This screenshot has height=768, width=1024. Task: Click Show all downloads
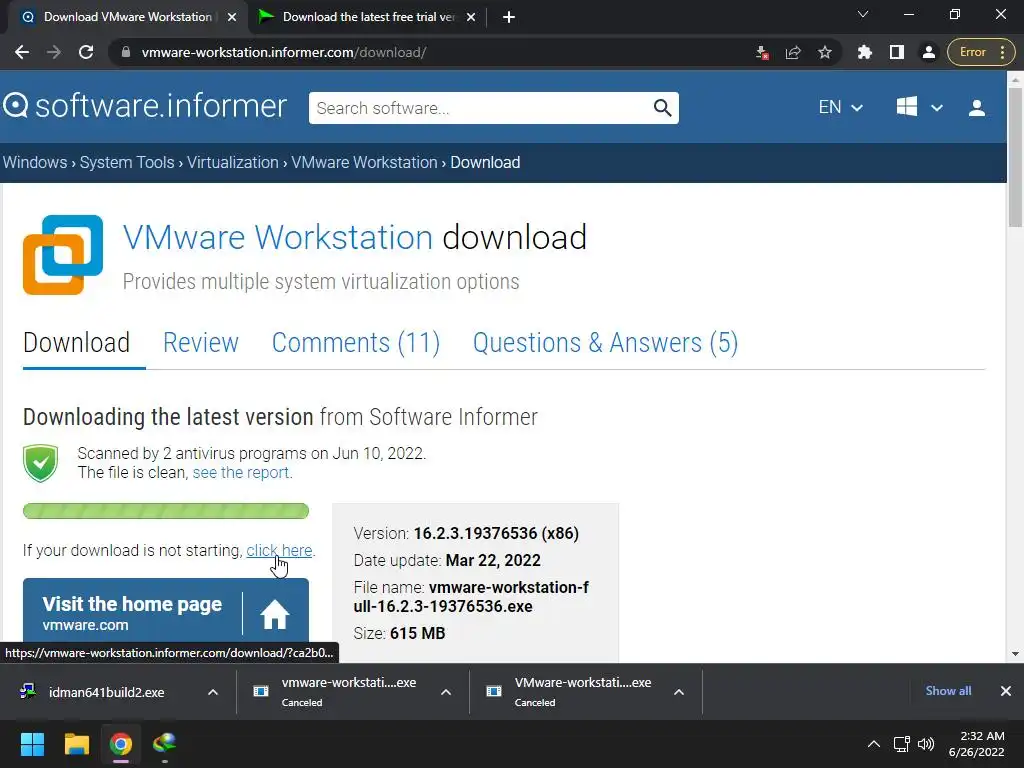[948, 691]
